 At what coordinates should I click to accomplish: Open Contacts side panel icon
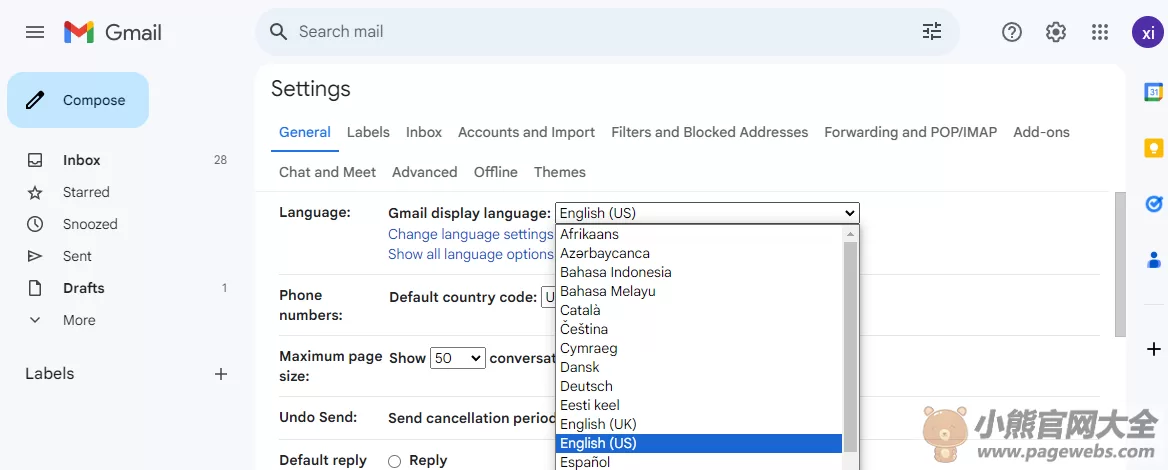coord(1153,259)
